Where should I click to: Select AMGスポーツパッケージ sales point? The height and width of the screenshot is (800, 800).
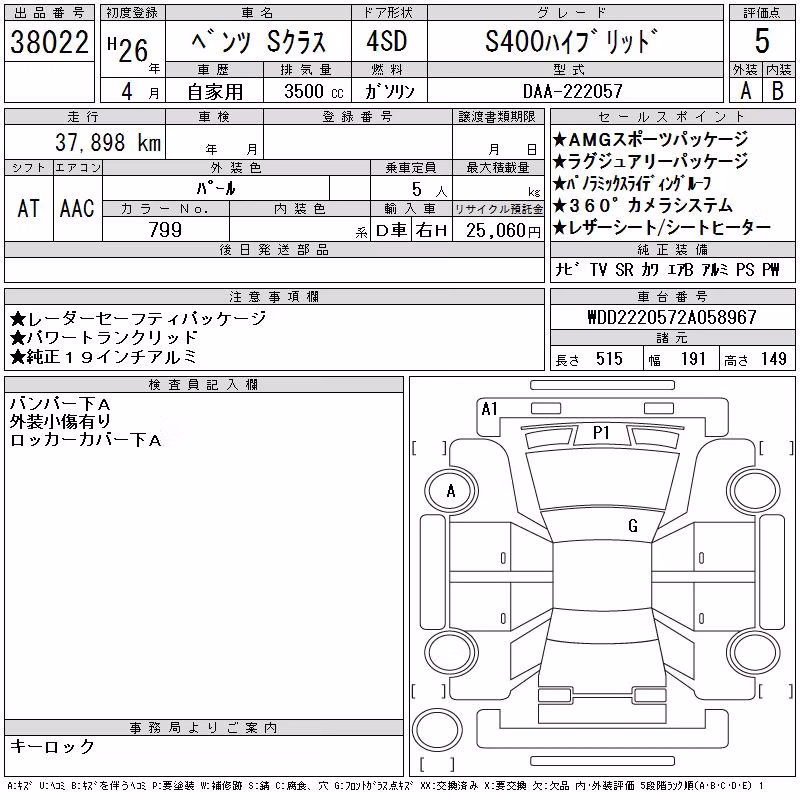point(650,139)
